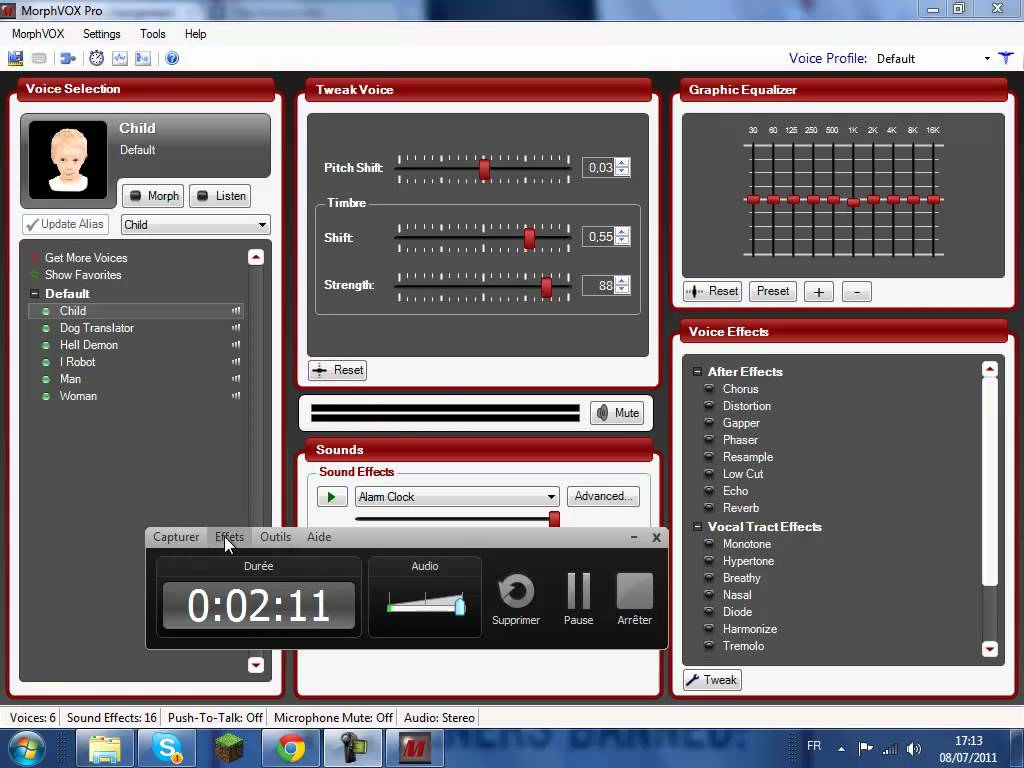Enable the Distortion effect

coord(709,406)
